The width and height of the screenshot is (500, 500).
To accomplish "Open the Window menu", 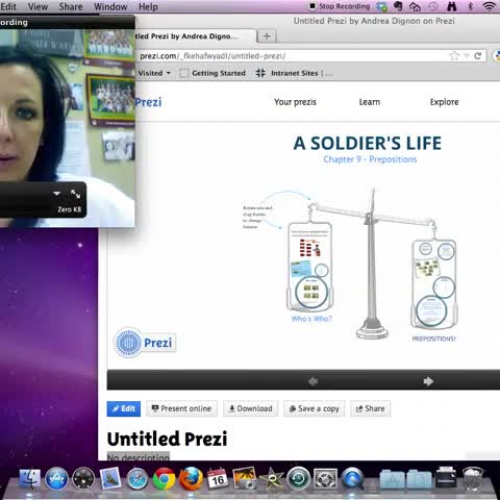I will pos(111,6).
